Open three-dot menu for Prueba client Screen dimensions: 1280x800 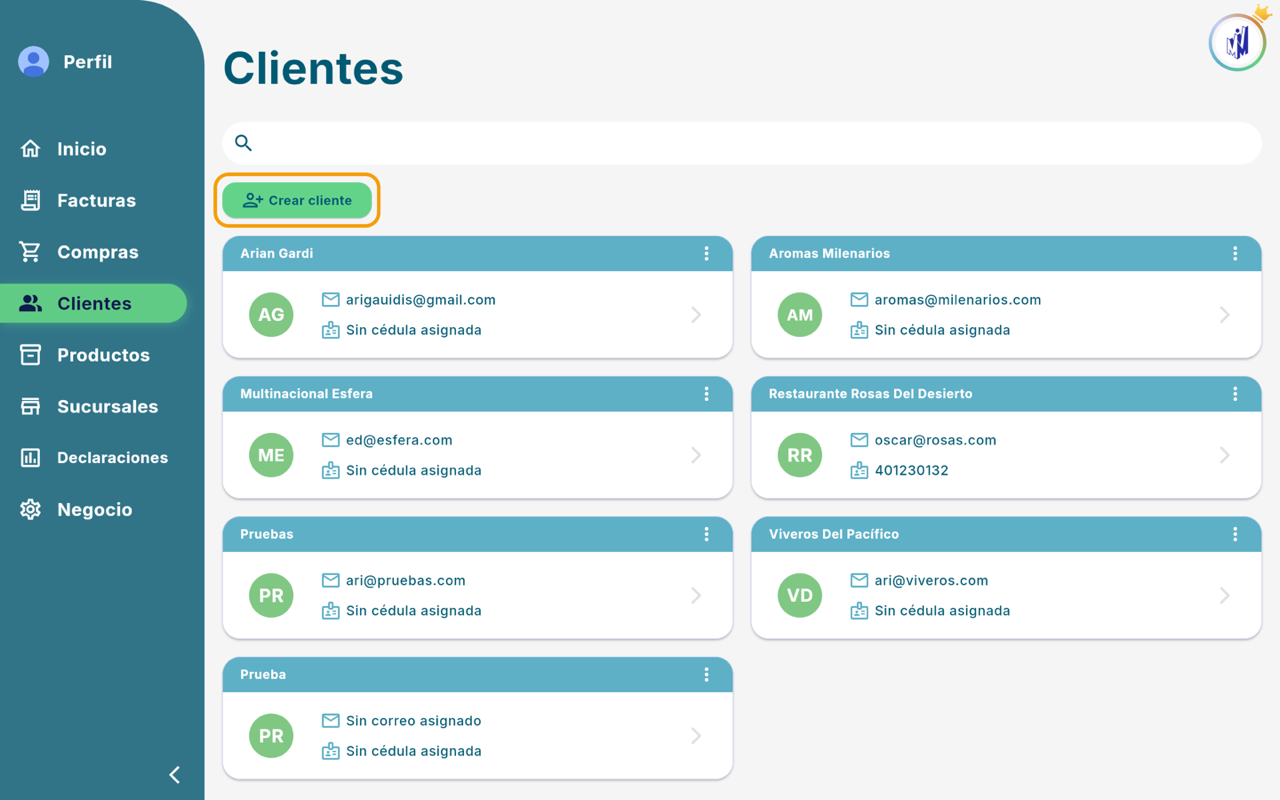706,675
